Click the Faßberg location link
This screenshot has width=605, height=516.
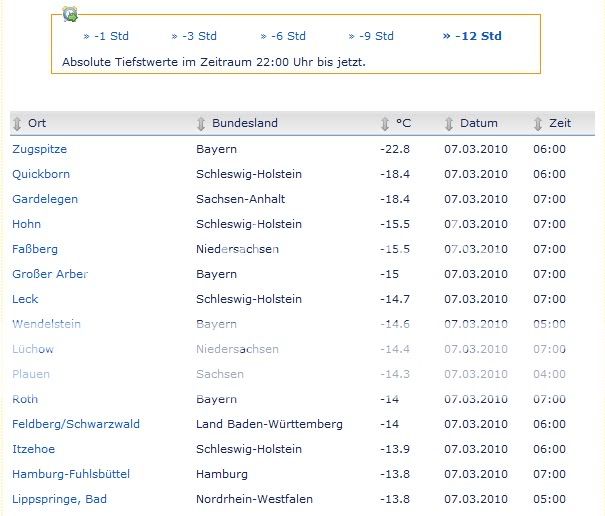34,249
